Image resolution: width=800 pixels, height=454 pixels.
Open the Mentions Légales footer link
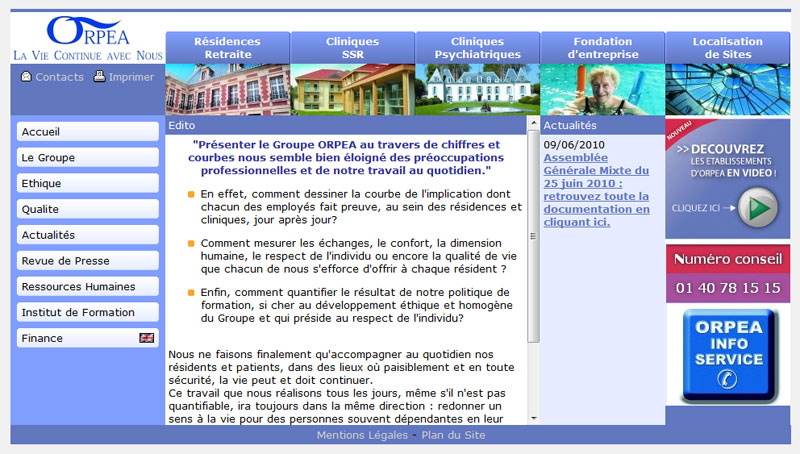tap(362, 435)
